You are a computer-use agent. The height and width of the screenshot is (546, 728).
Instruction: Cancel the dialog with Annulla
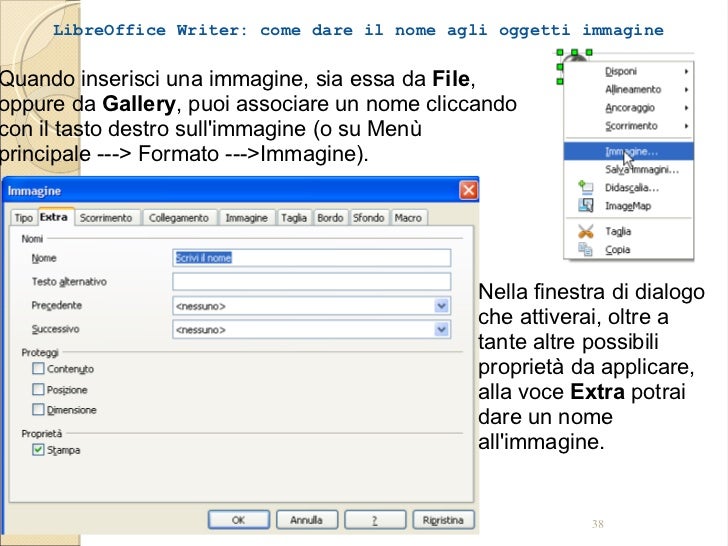click(x=307, y=520)
